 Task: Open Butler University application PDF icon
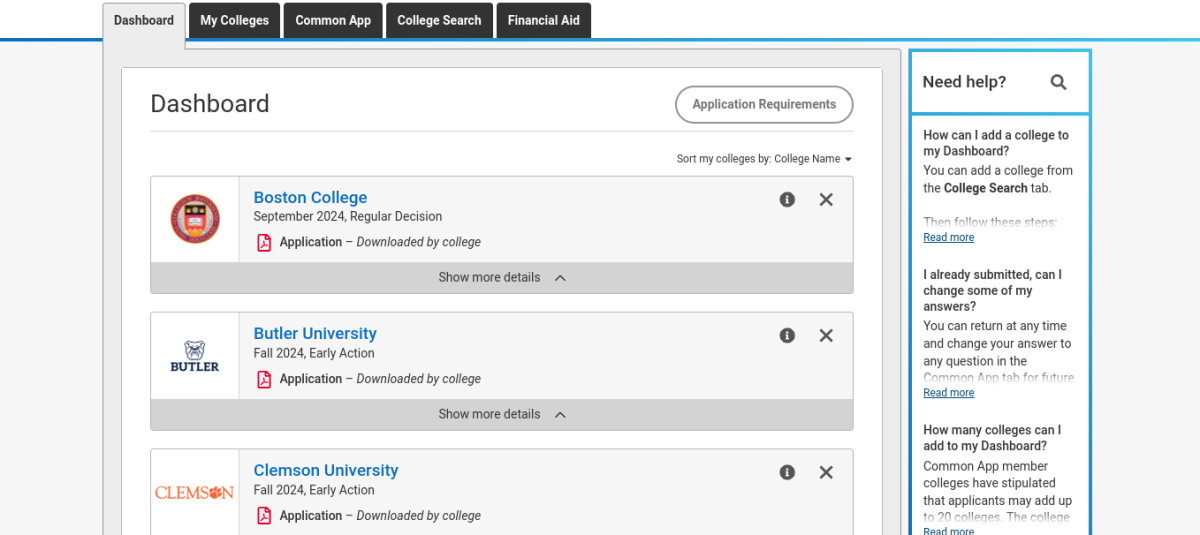tap(264, 379)
